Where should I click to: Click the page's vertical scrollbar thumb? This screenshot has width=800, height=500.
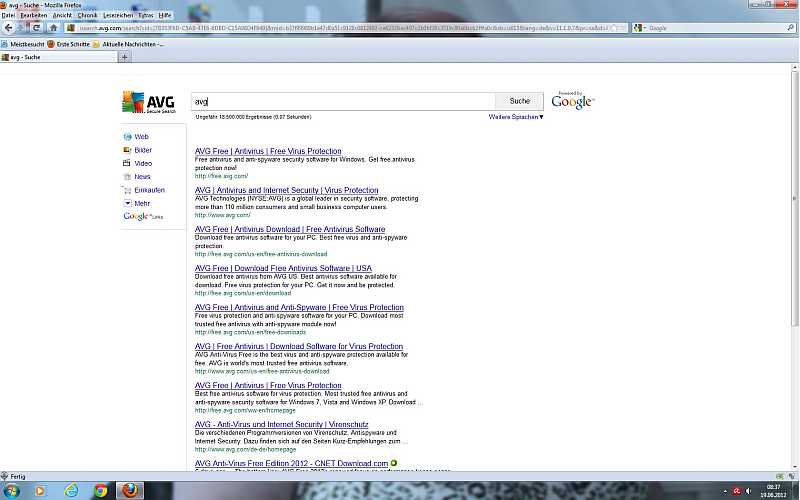click(794, 199)
